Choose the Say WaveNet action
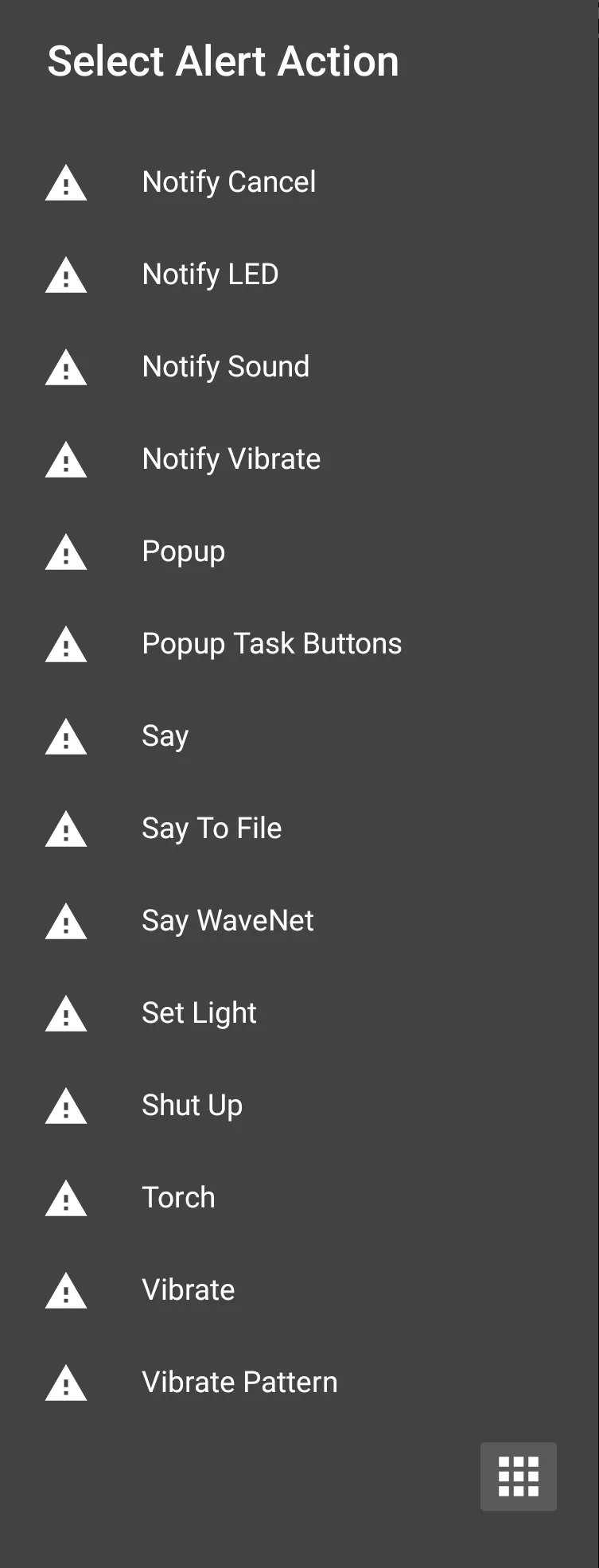This screenshot has height=1568, width=599. coord(228,921)
